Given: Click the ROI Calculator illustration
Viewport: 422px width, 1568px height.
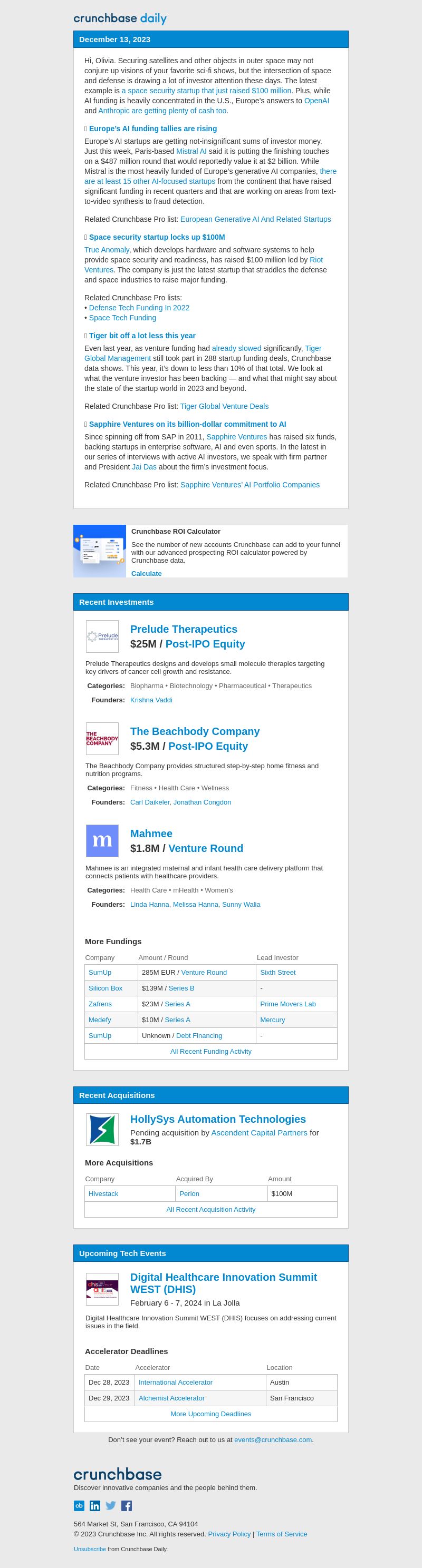Looking at the screenshot, I should point(99,551).
